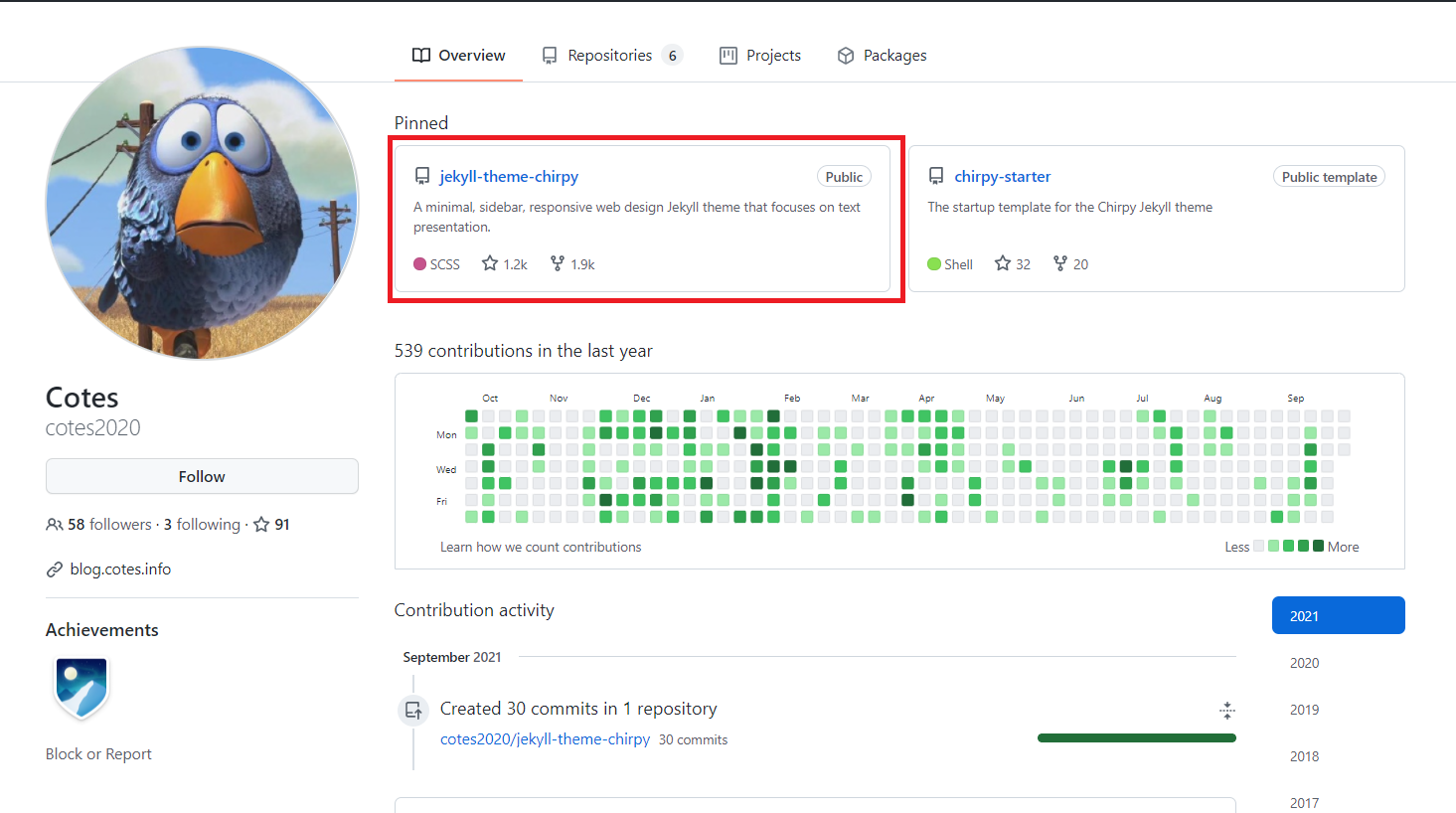This screenshot has width=1456, height=813.
Task: Select the 2020 contribution year
Action: coord(1304,663)
